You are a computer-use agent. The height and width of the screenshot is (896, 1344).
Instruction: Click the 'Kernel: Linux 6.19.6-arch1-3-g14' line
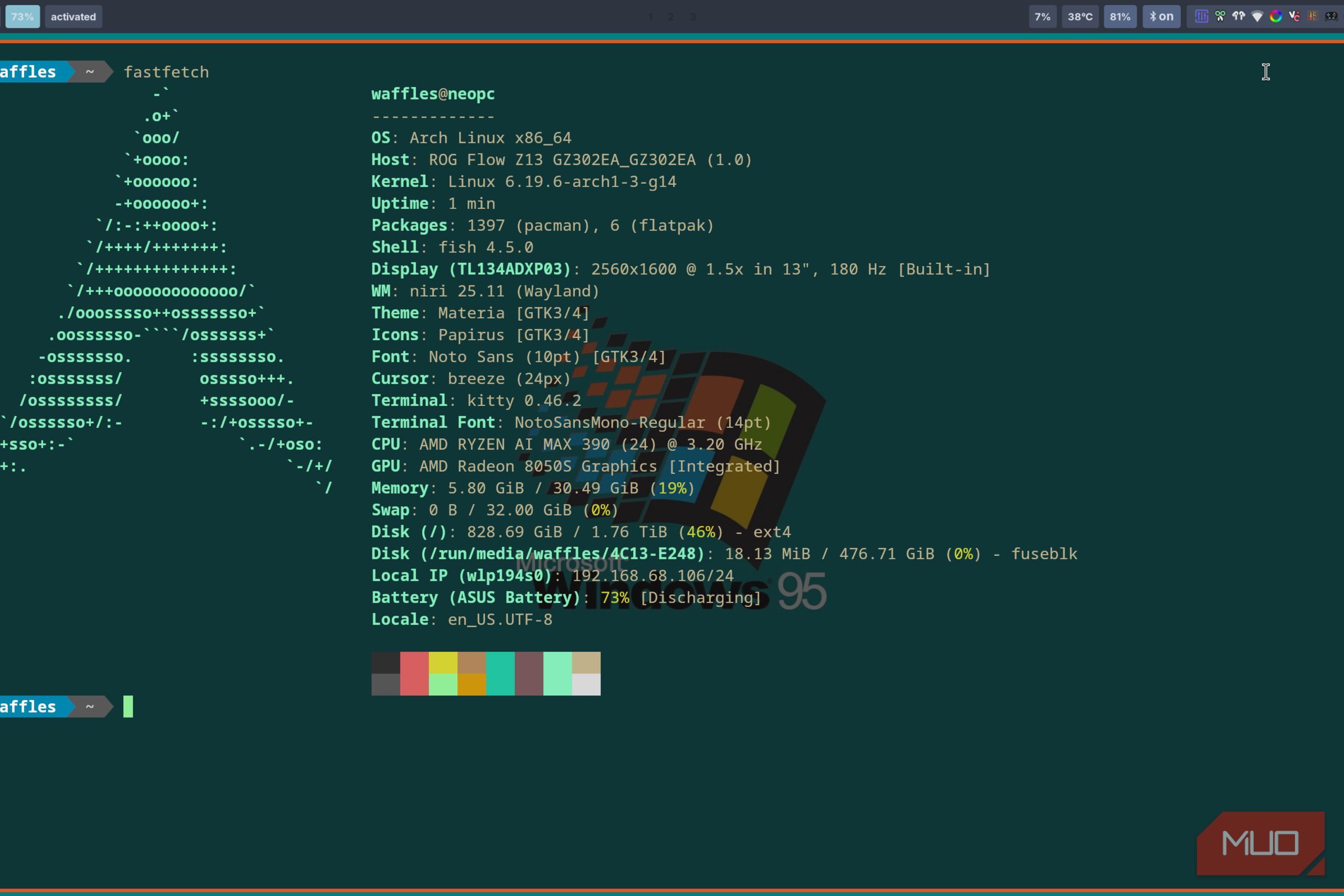point(524,181)
